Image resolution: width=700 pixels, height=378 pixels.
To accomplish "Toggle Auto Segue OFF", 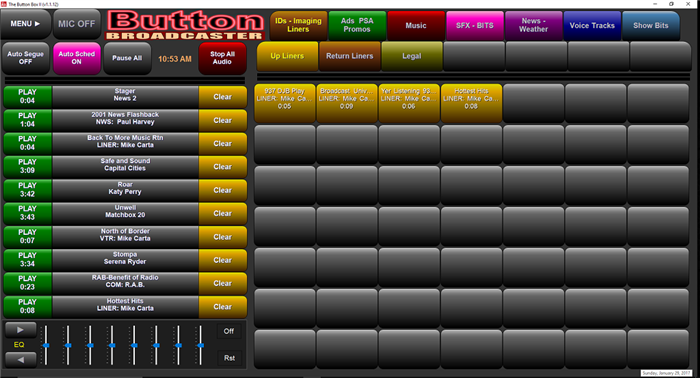I will (x=25, y=58).
